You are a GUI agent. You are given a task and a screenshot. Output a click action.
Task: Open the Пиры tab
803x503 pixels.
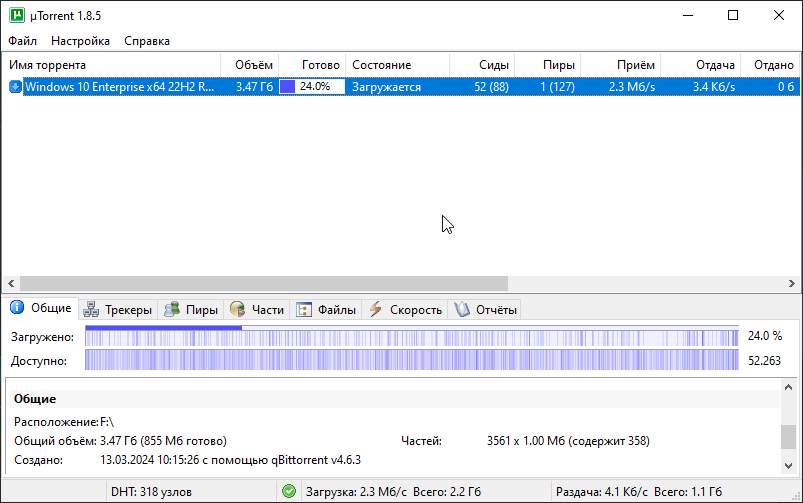[x=191, y=310]
